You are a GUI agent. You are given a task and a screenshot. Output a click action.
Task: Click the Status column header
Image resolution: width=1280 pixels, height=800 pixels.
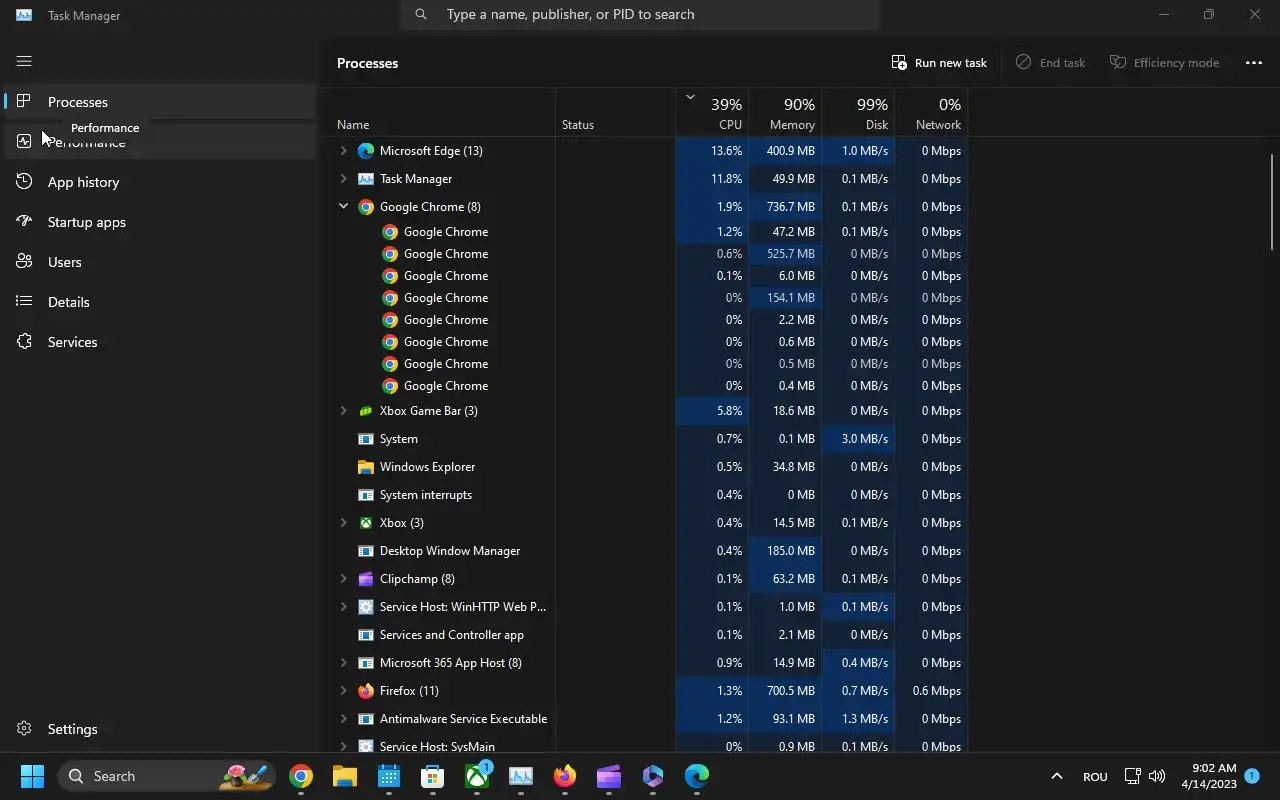[616, 114]
